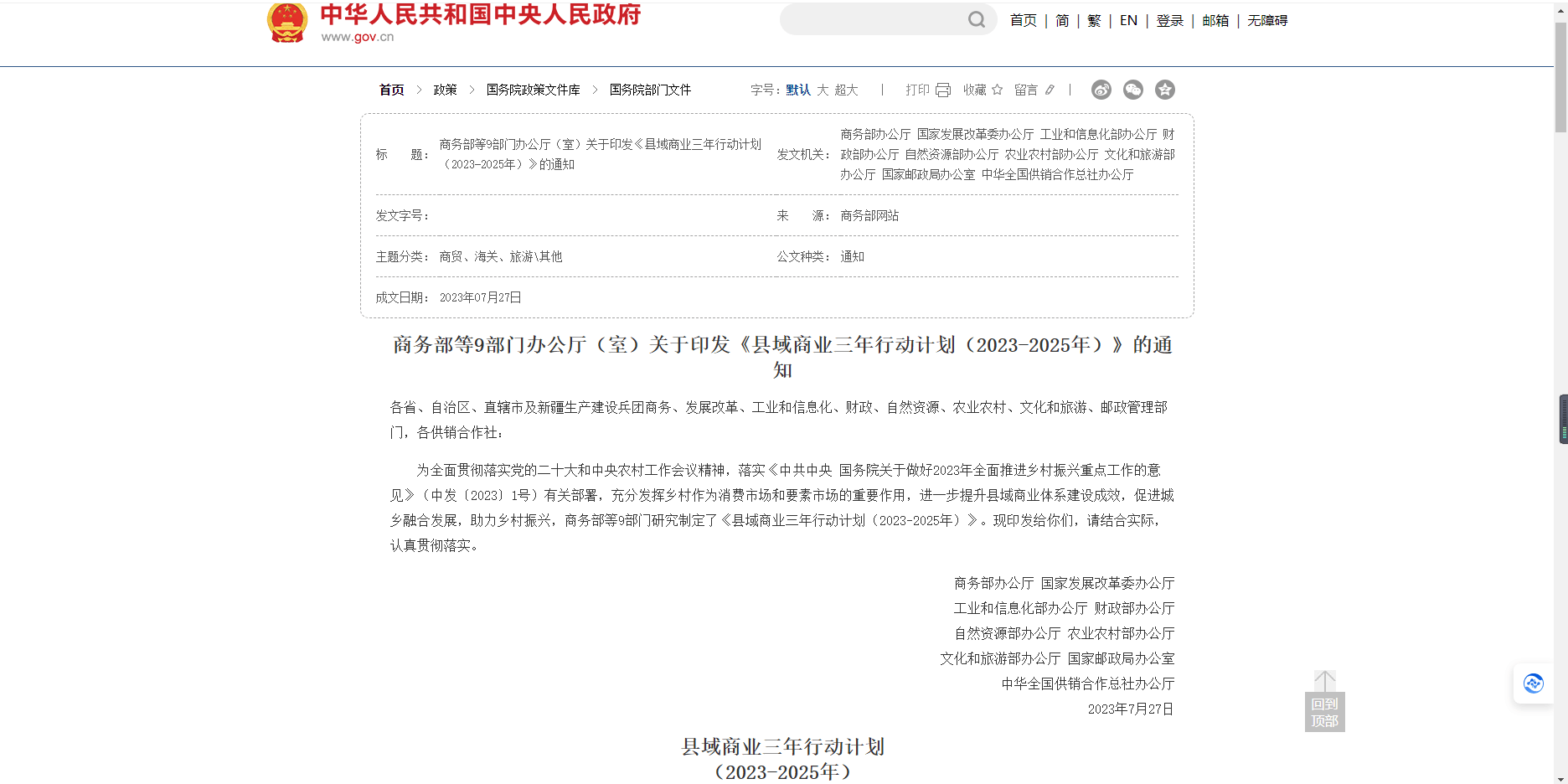Click the Qzone share star icon
The width and height of the screenshot is (1568, 784).
click(1165, 90)
